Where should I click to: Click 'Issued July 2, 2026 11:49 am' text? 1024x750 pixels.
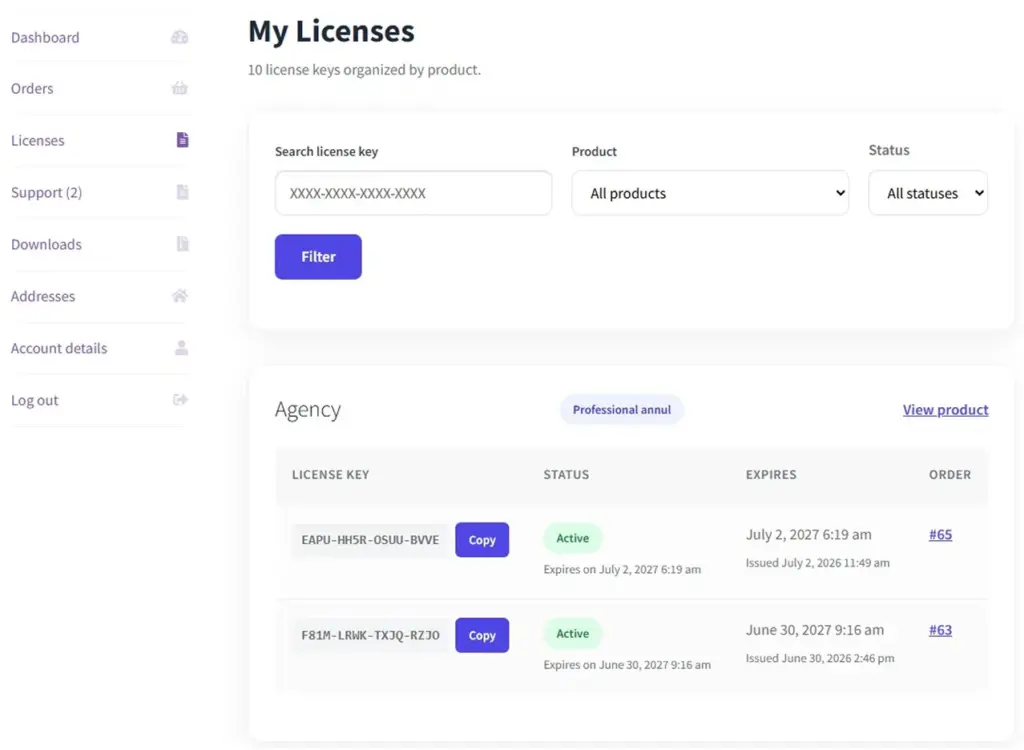click(x=818, y=562)
